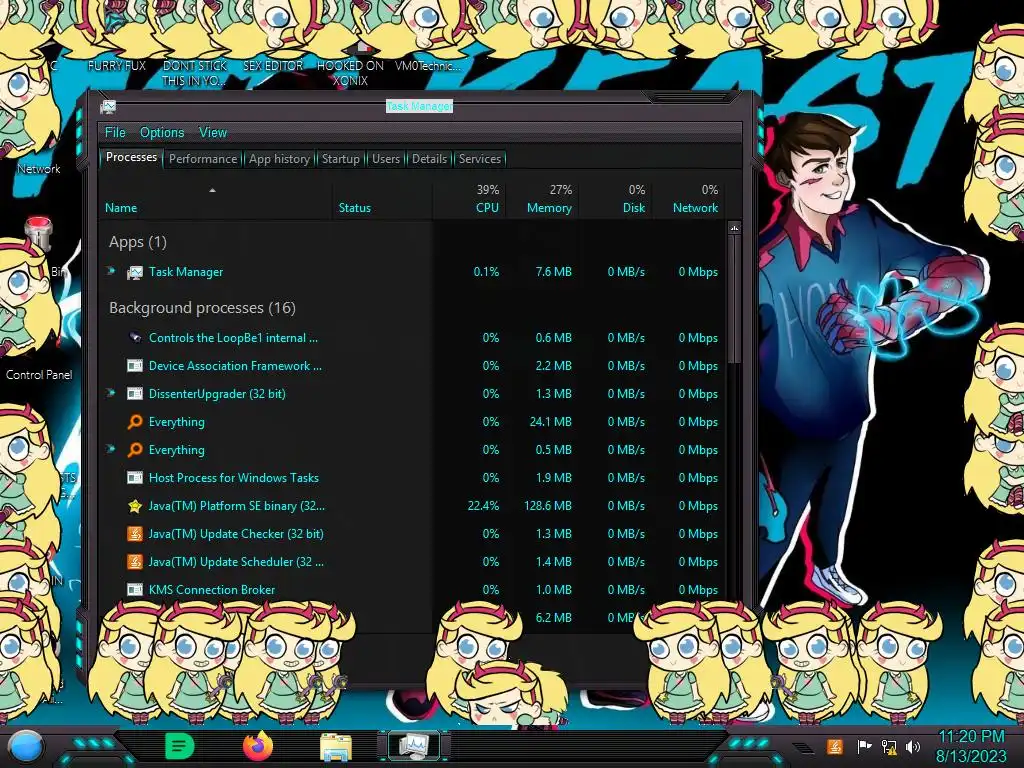The height and width of the screenshot is (768, 1024).
Task: Click the process list scrollbar up arrow
Action: (x=734, y=228)
